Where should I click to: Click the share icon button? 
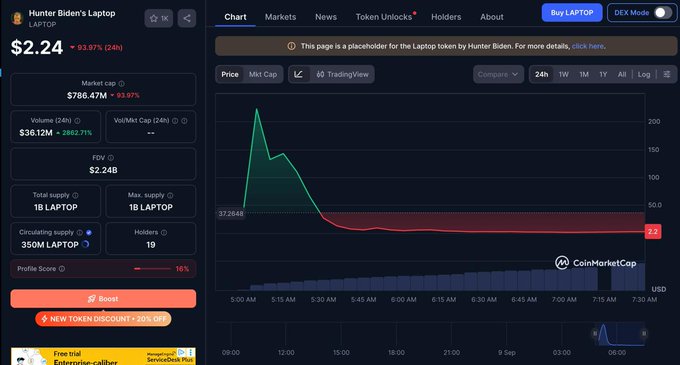[x=187, y=18]
